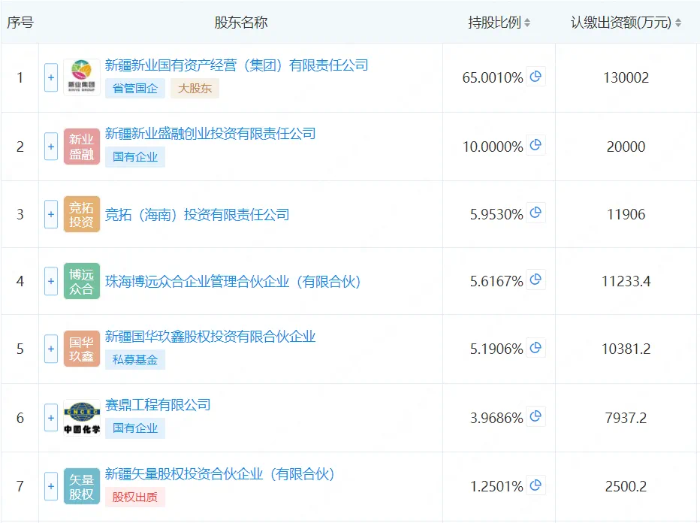Screen dimensions: 700x523
Task: Click 国有企业 tag under 新疆新业盛融
Action: [x=135, y=157]
